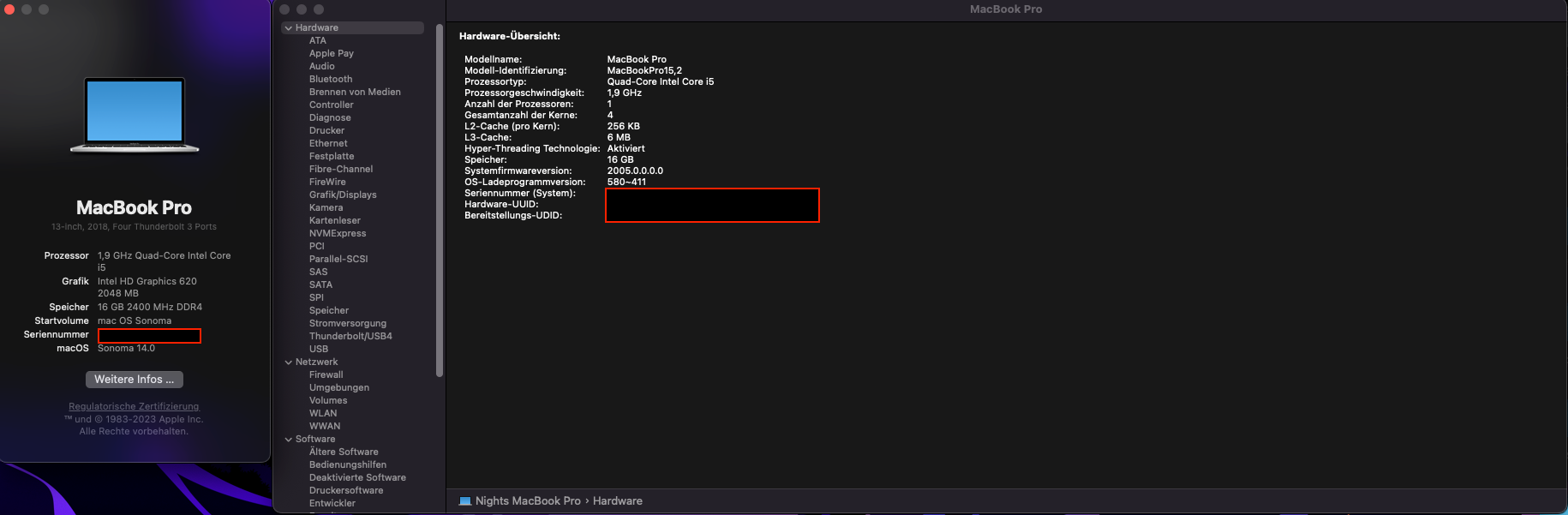Click the MacBook Pro laptop image
Viewport: 1568px width, 515px height.
click(x=135, y=114)
